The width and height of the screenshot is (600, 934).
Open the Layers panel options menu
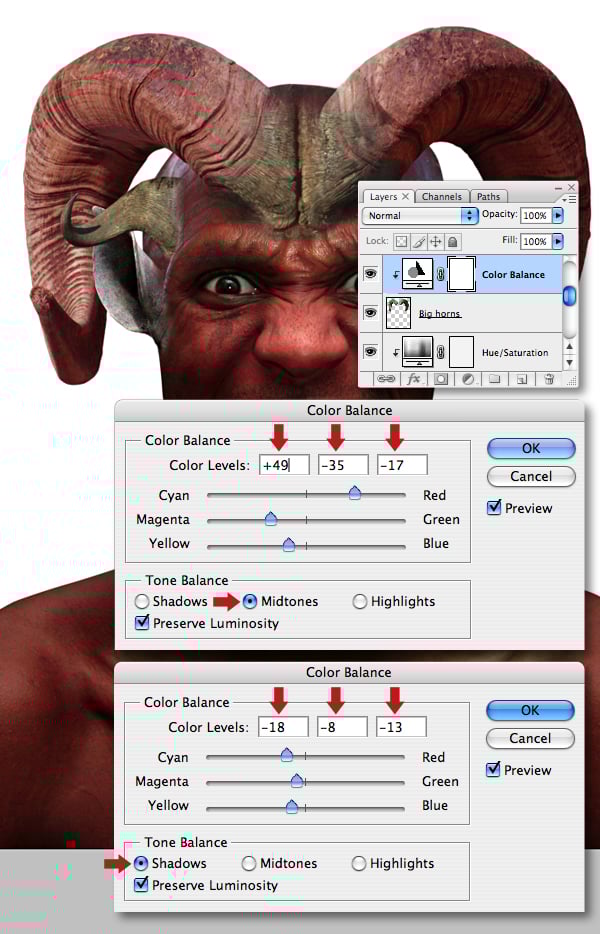569,200
